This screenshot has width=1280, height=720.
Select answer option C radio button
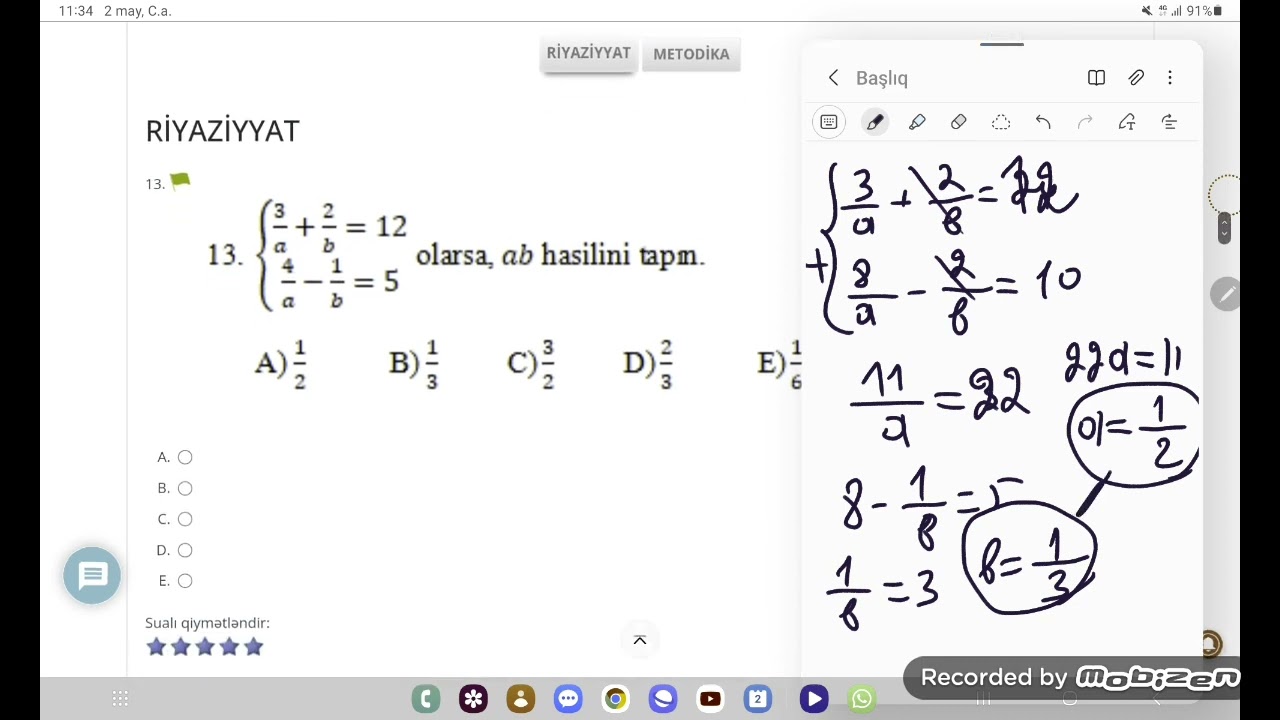click(185, 519)
